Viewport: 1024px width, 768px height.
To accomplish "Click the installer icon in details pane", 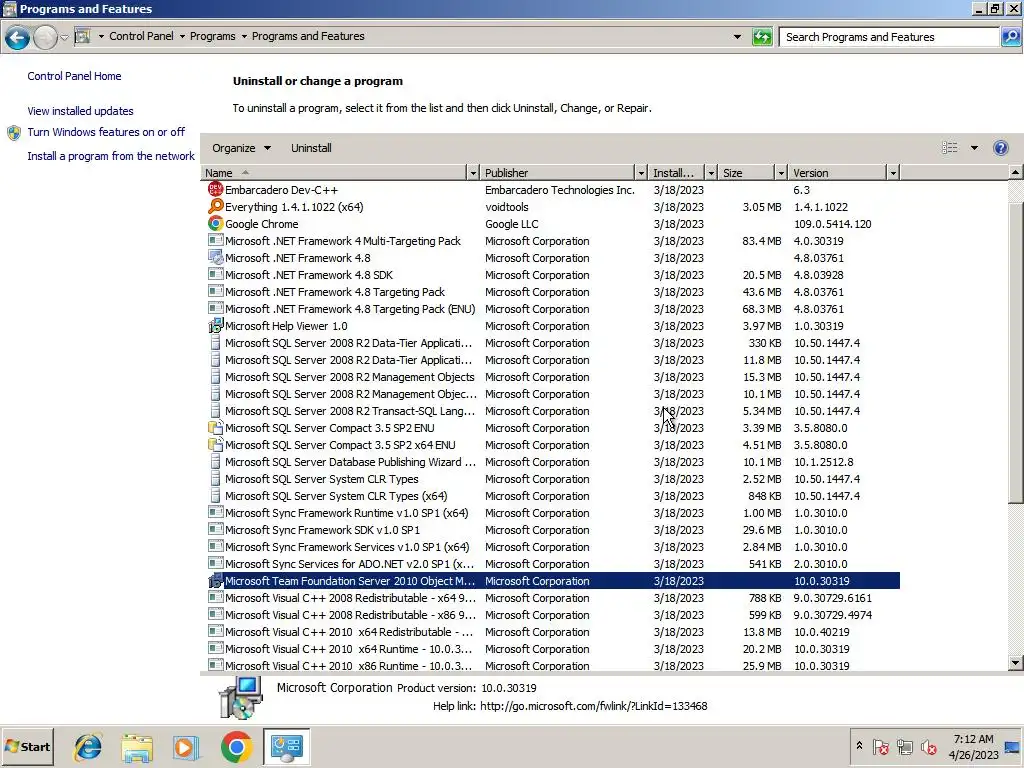I will pyautogui.click(x=240, y=698).
